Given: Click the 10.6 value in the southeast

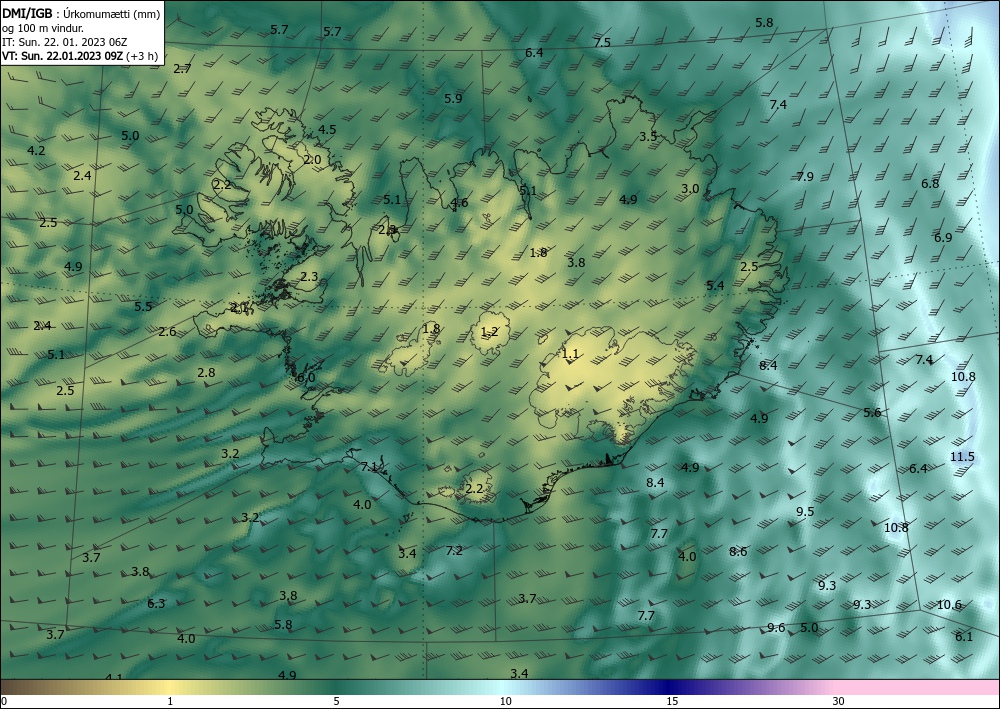Looking at the screenshot, I should pos(949,604).
